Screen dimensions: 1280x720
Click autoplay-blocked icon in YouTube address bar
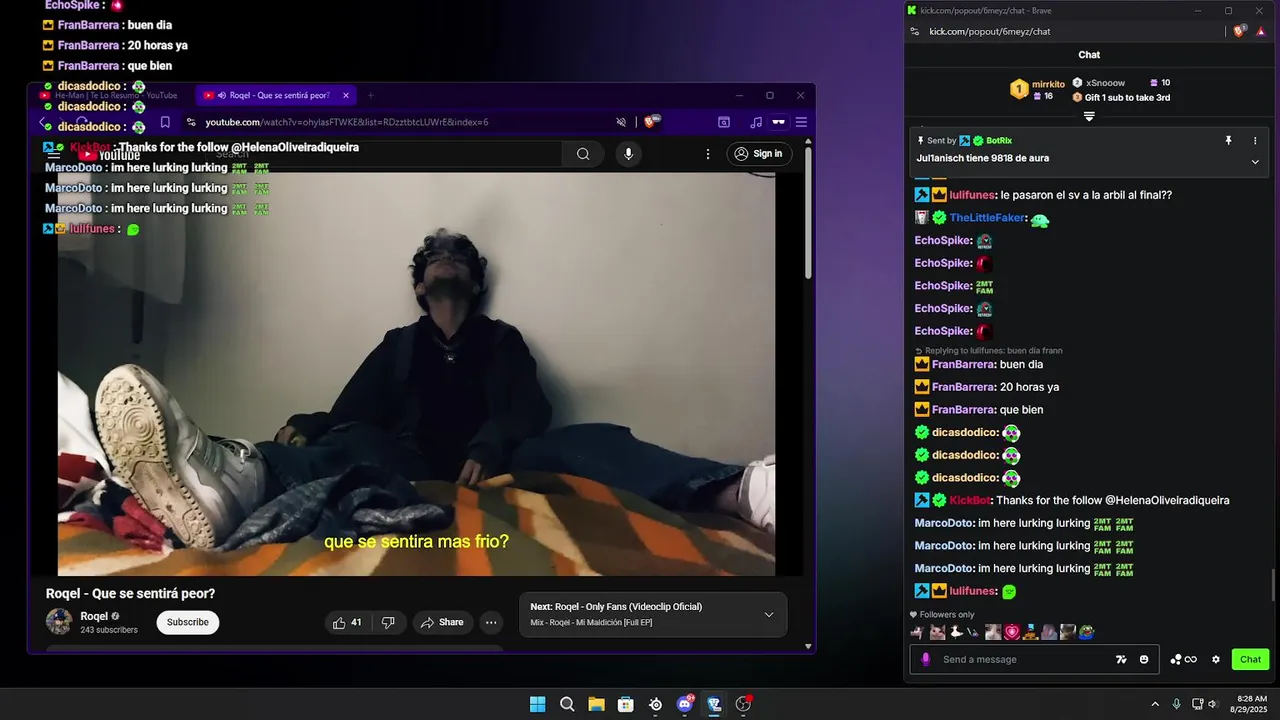621,122
